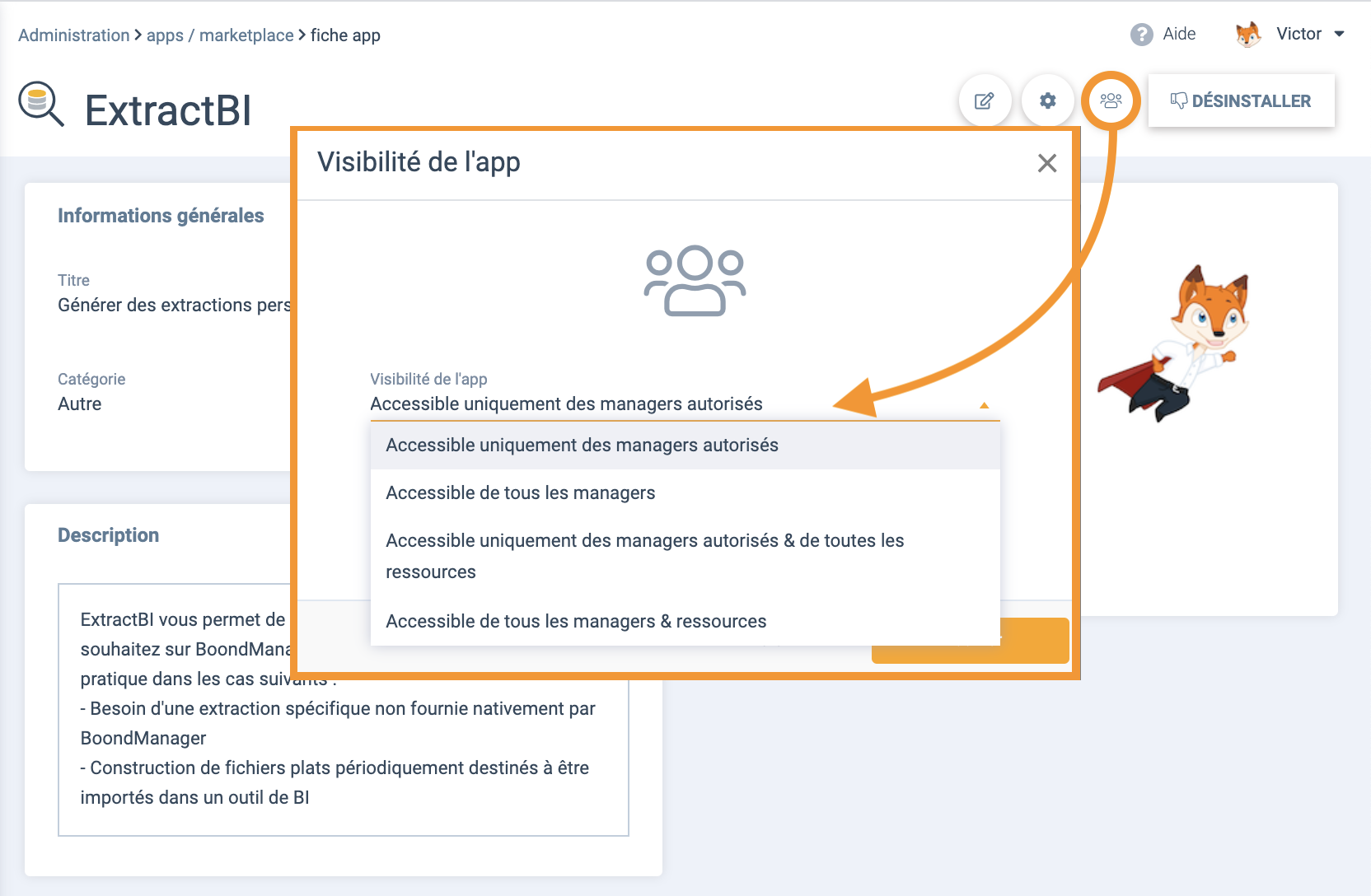1371x896 pixels.
Task: Open Victor user menu dropdown arrow
Action: click(1339, 35)
